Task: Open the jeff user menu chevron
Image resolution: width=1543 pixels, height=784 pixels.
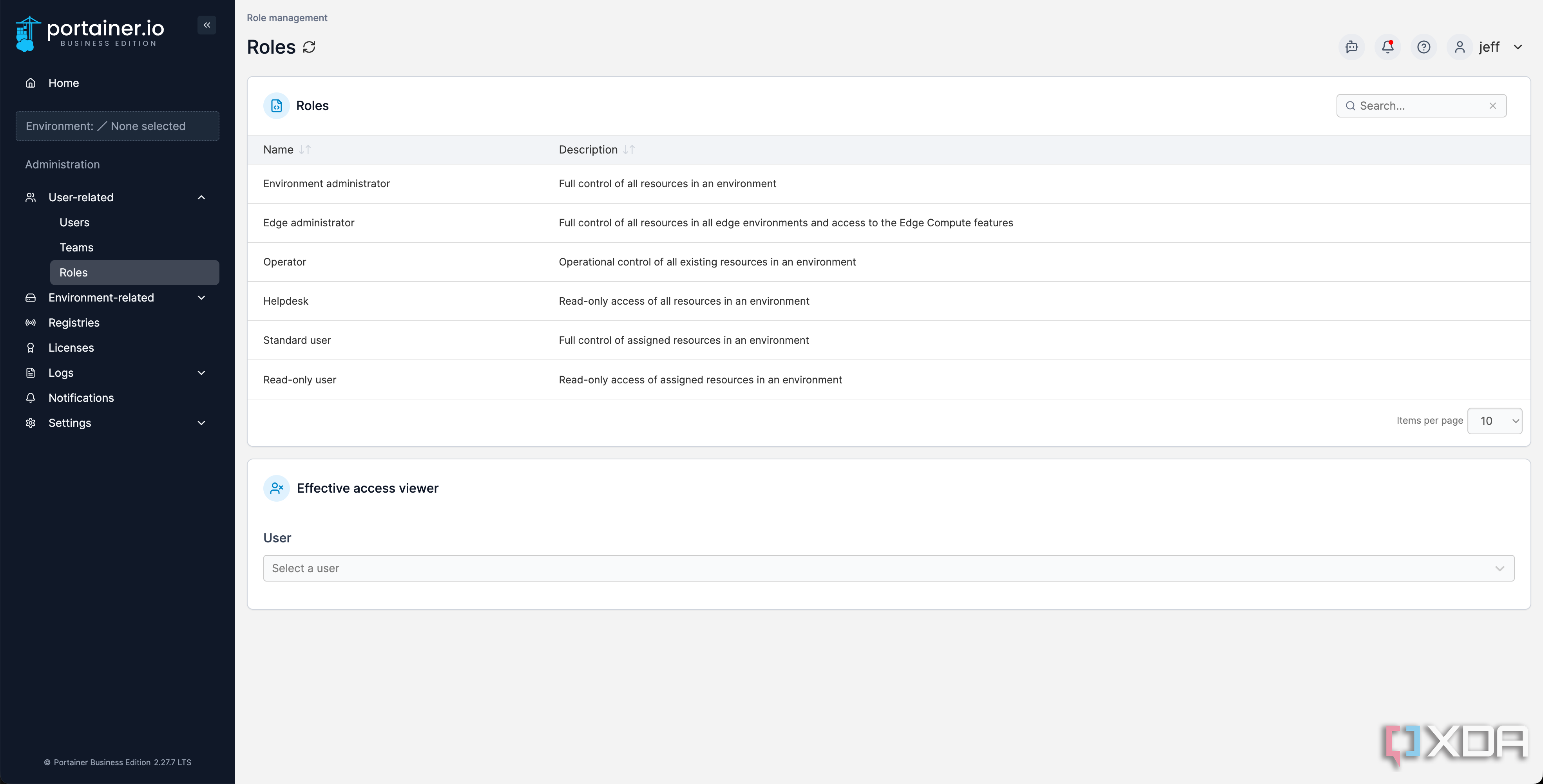Action: coord(1518,47)
